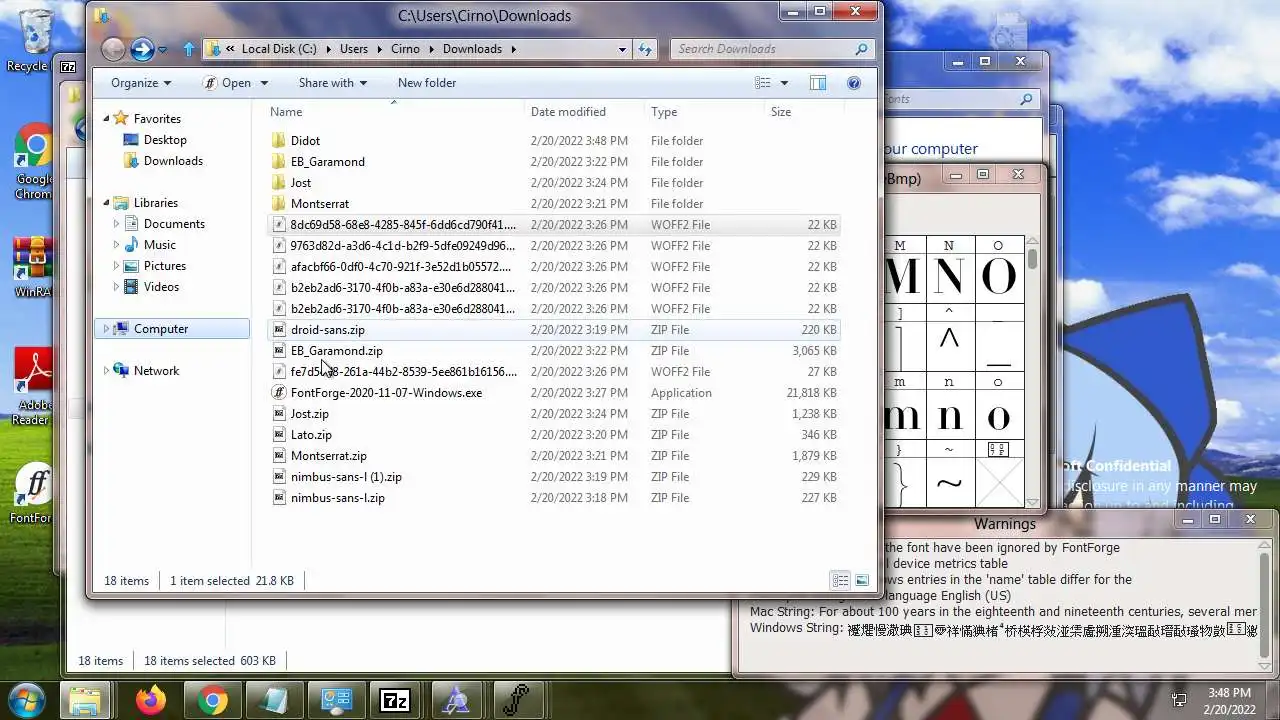Viewport: 1280px width, 720px height.
Task: Click the blue Up arrow beside the address bar
Action: tap(189, 49)
